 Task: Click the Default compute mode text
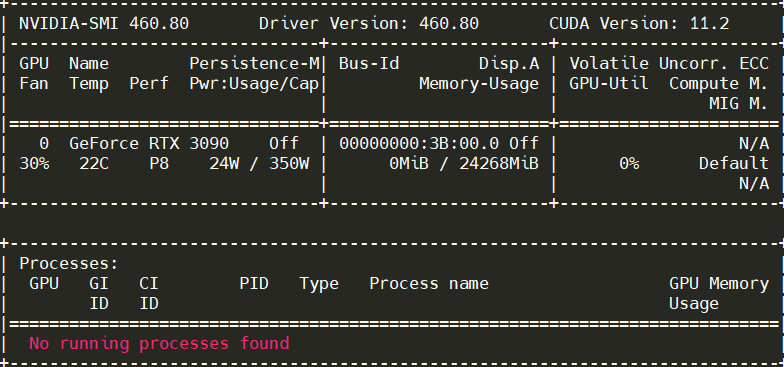pos(734,164)
